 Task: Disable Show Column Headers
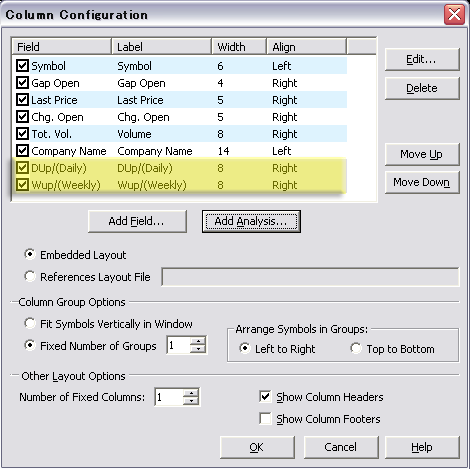coord(265,397)
